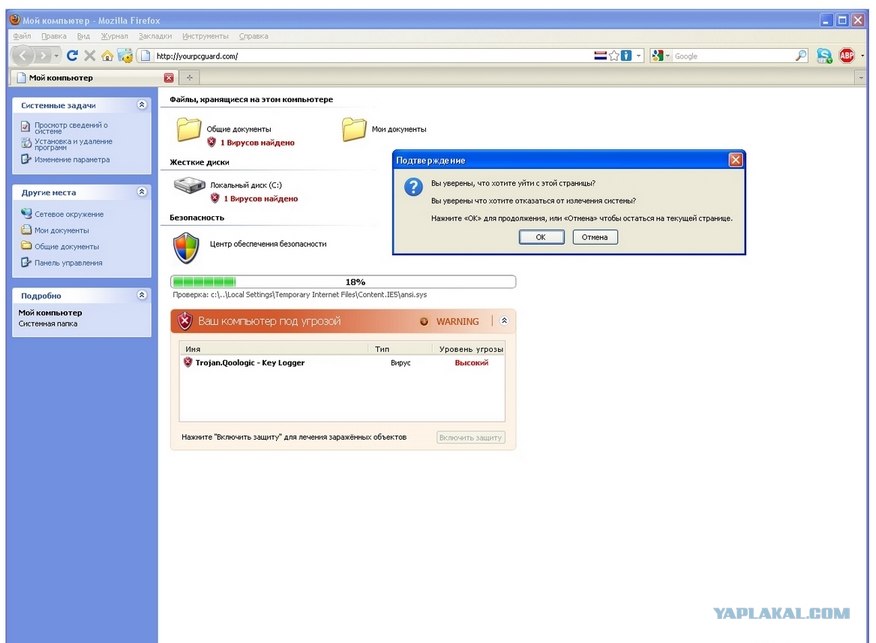Click the search magnifier icon
This screenshot has height=643, width=876.
point(801,56)
